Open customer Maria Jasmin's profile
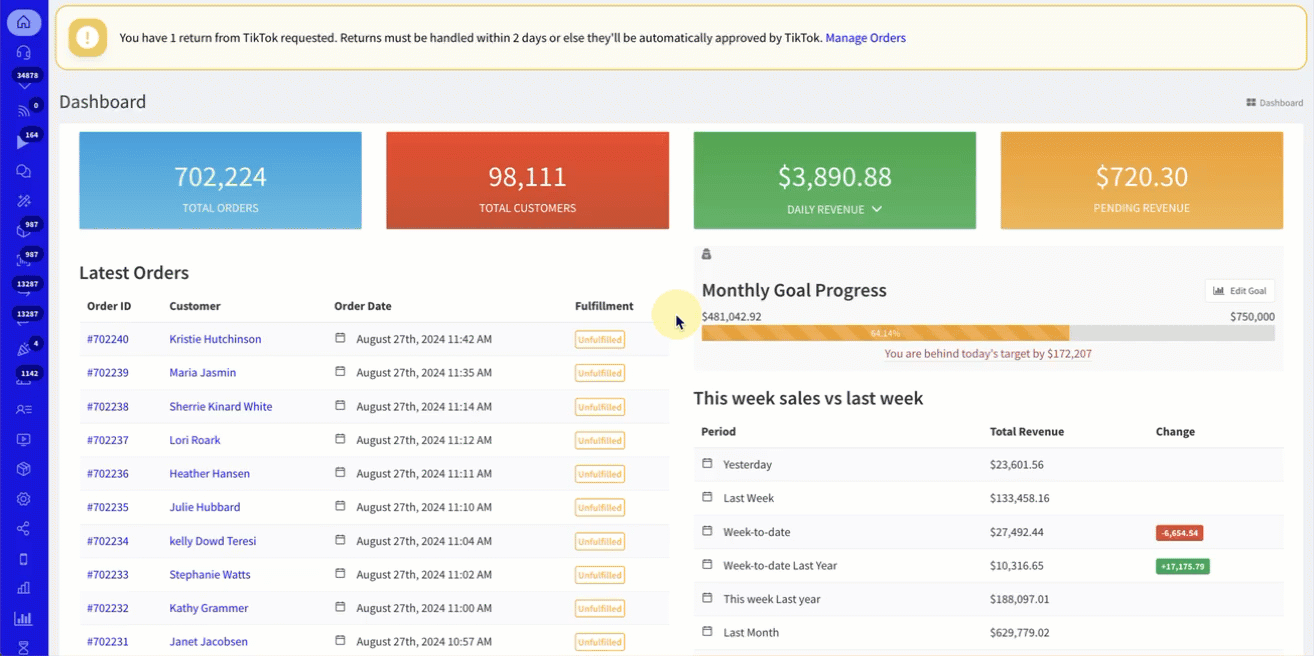Screen dimensions: 1314x656 [203, 373]
